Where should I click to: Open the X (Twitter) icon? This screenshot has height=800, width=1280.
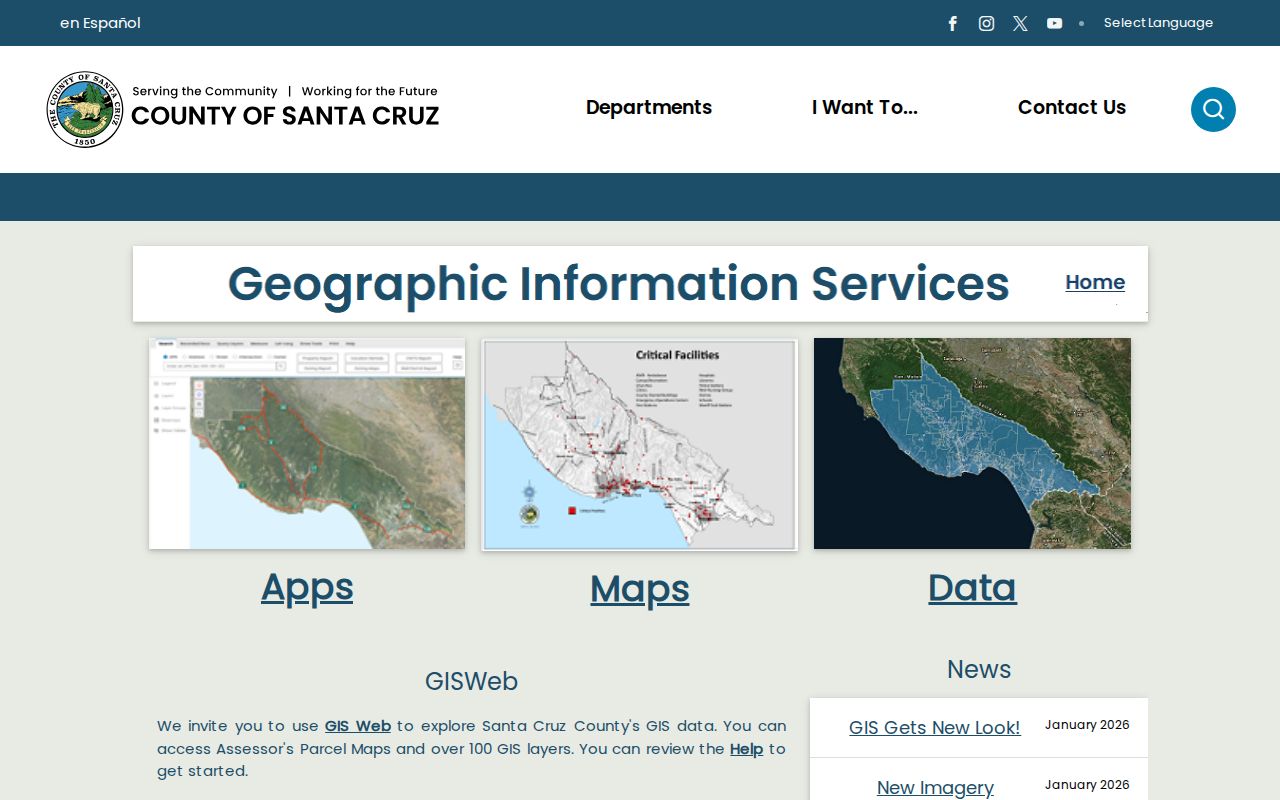(1020, 23)
